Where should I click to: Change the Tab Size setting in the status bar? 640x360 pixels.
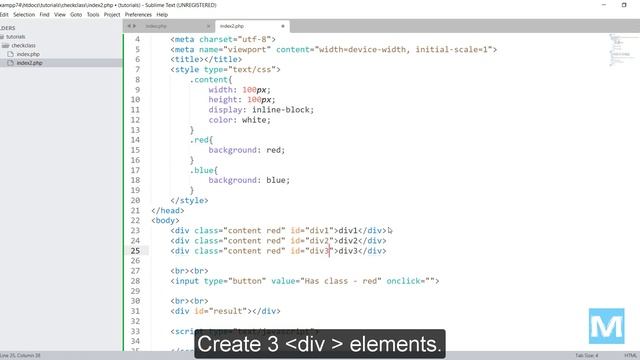[x=587, y=356]
